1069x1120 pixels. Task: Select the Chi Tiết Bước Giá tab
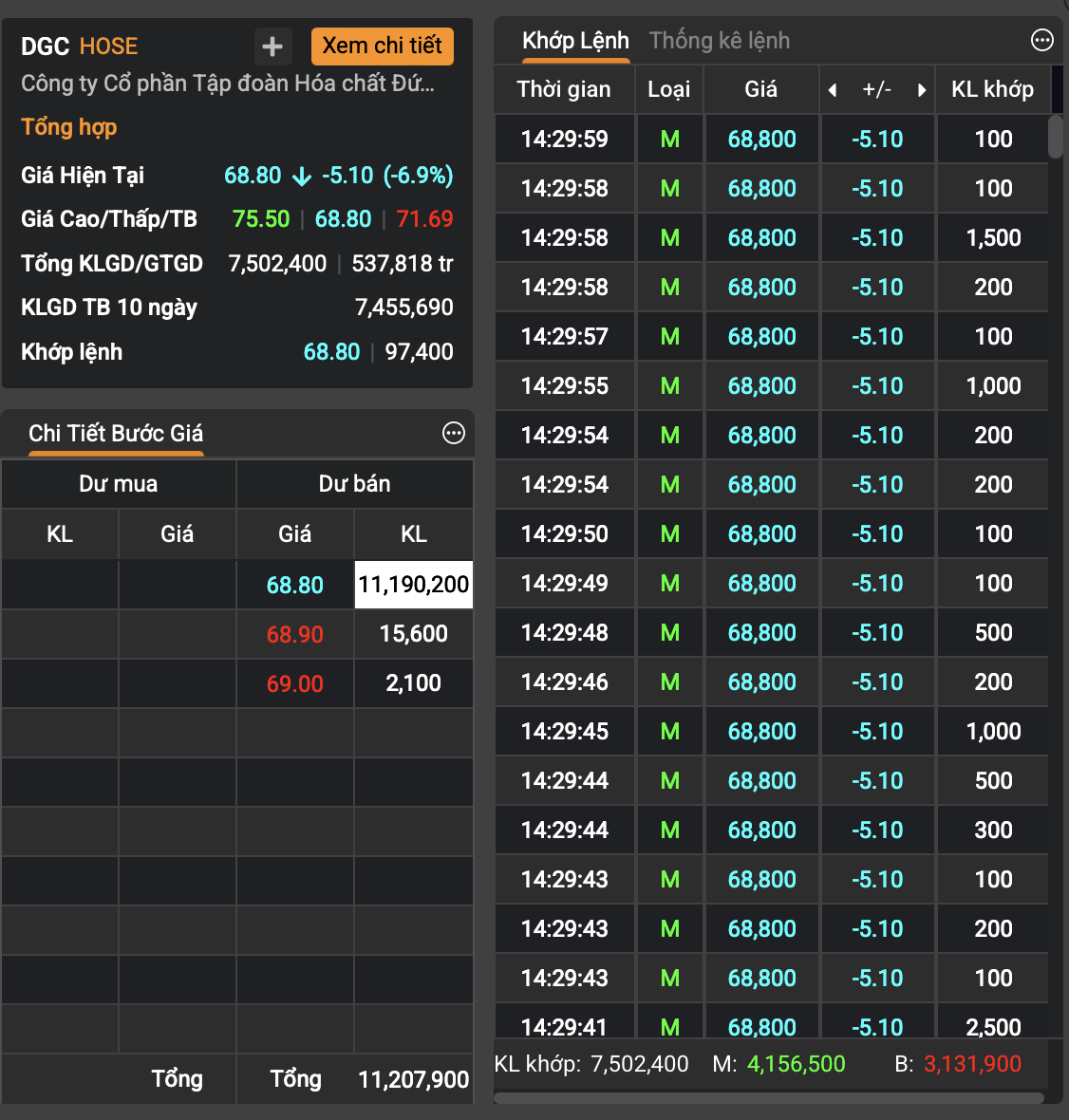(x=116, y=434)
